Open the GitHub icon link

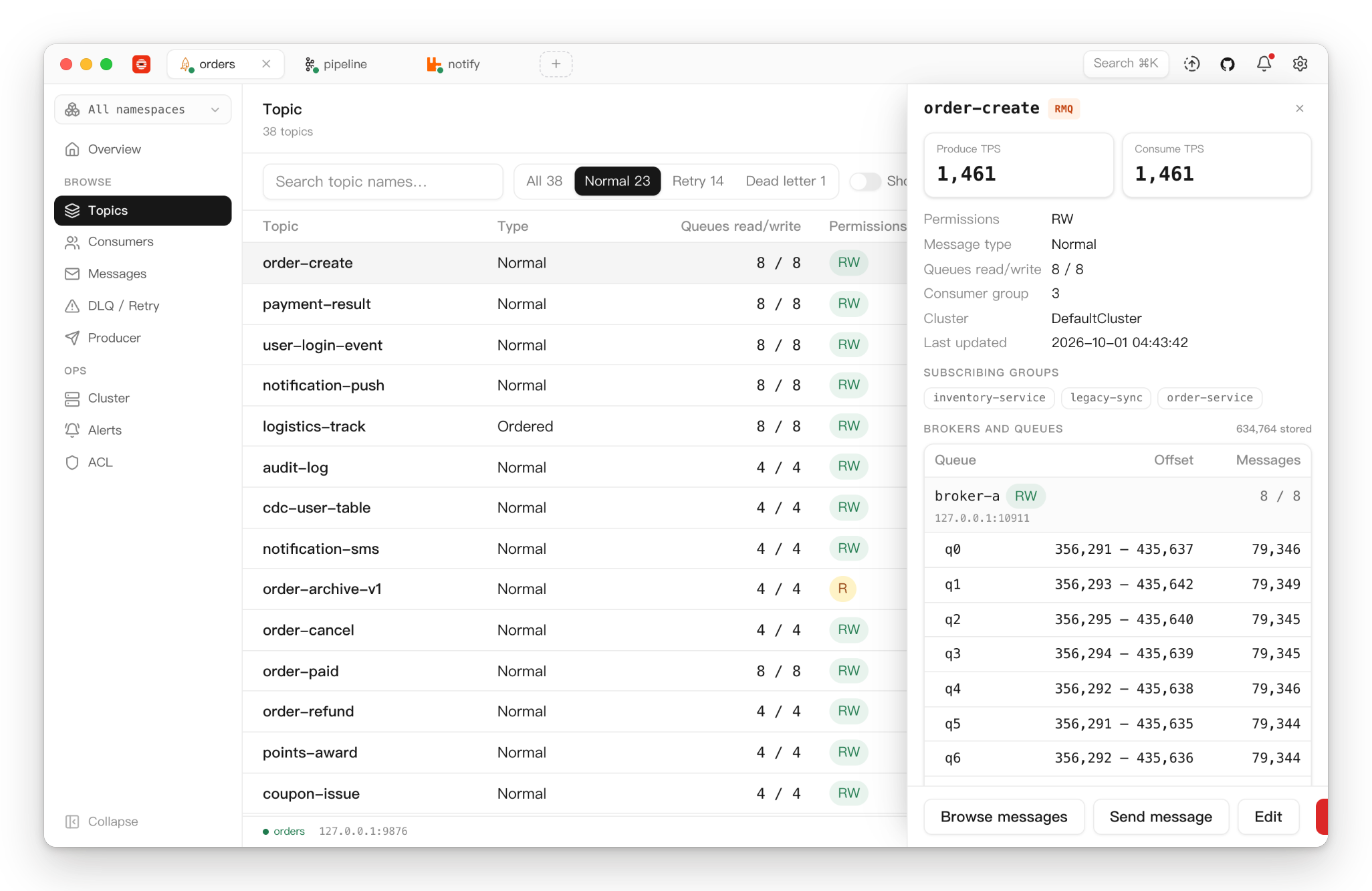point(1228,64)
